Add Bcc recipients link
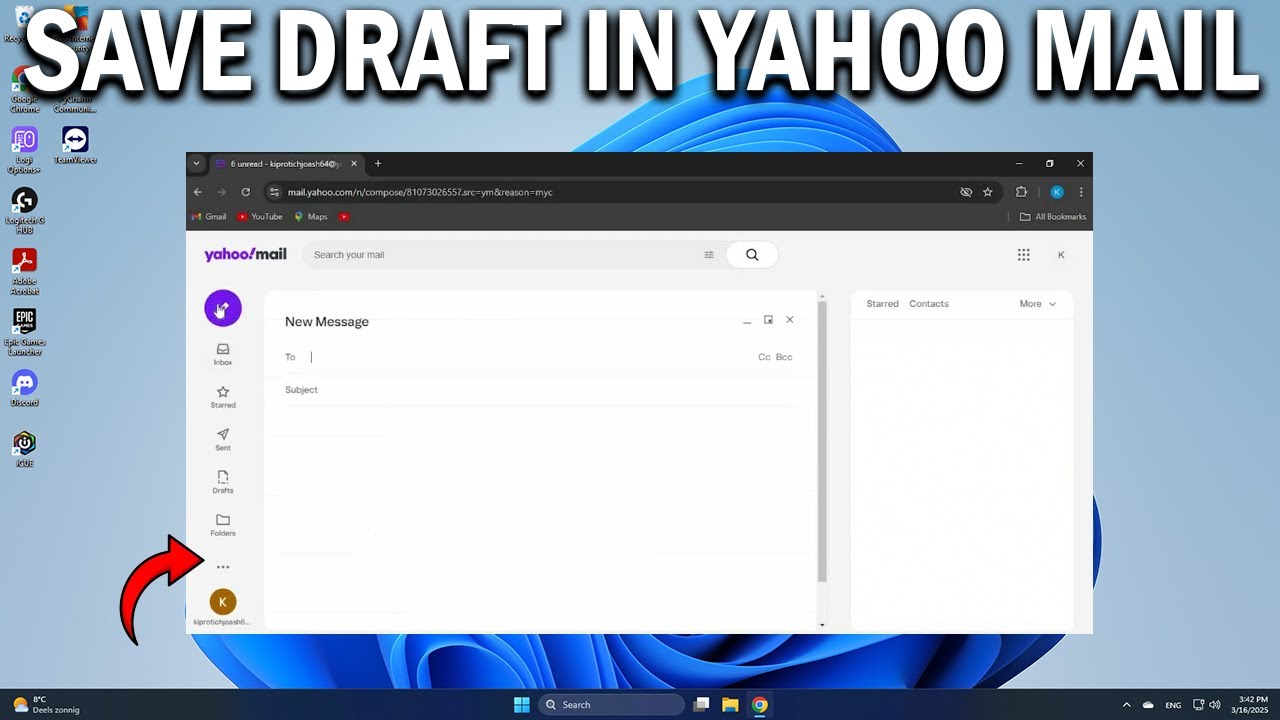The image size is (1280, 720). pos(784,357)
